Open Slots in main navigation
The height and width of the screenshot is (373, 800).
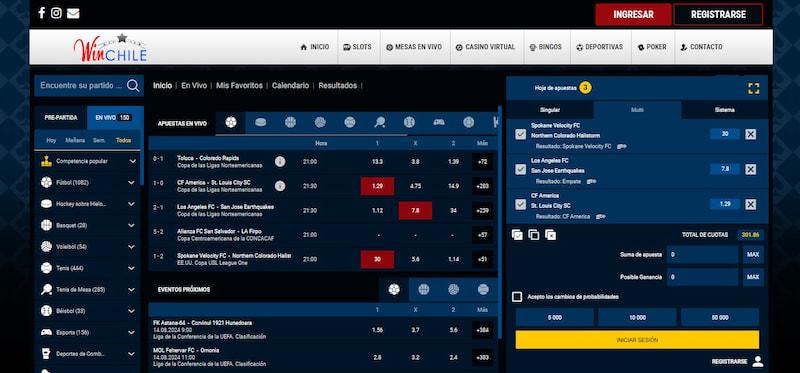coord(357,47)
